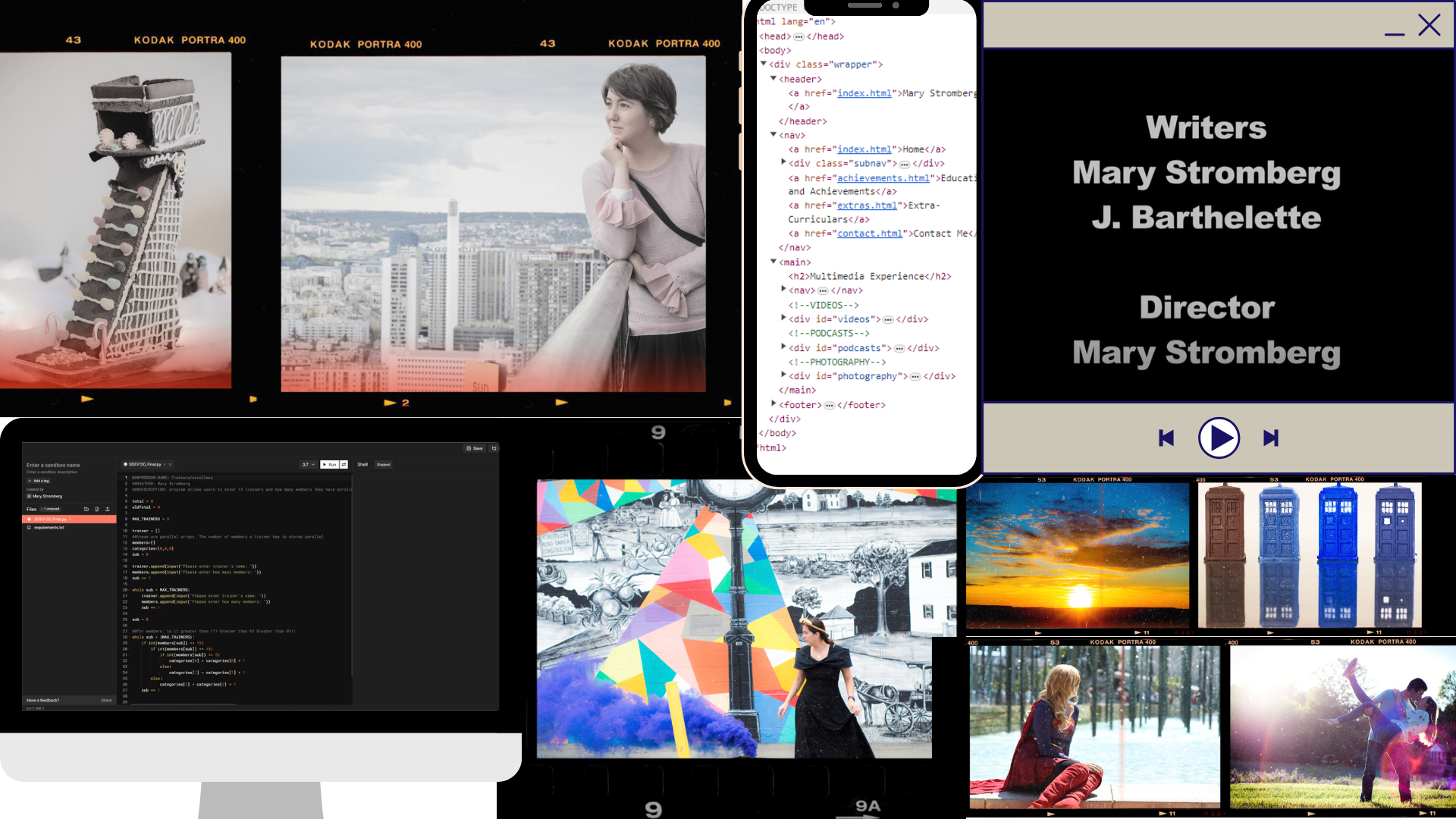
Task: Click the Have a feedback? text
Action: click(x=42, y=700)
